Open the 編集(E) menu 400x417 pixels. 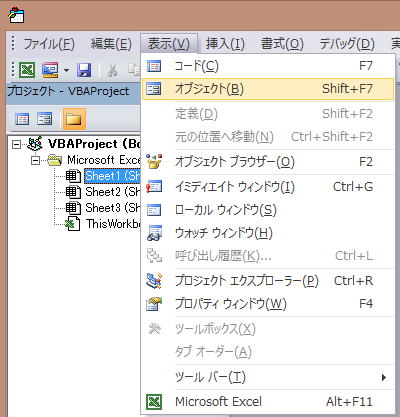(x=111, y=44)
